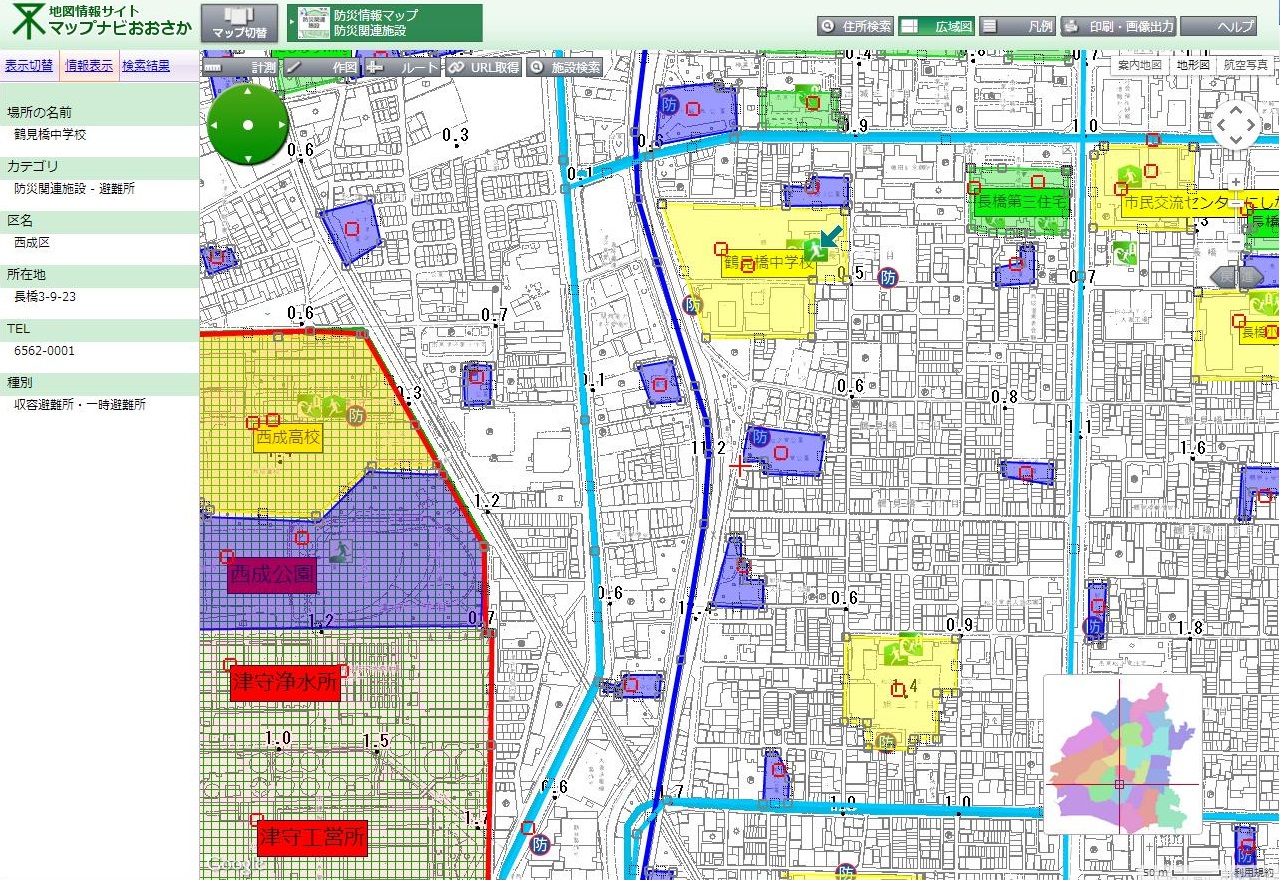Switch base map to 地形図
The height and width of the screenshot is (880, 1280).
coord(1193,64)
